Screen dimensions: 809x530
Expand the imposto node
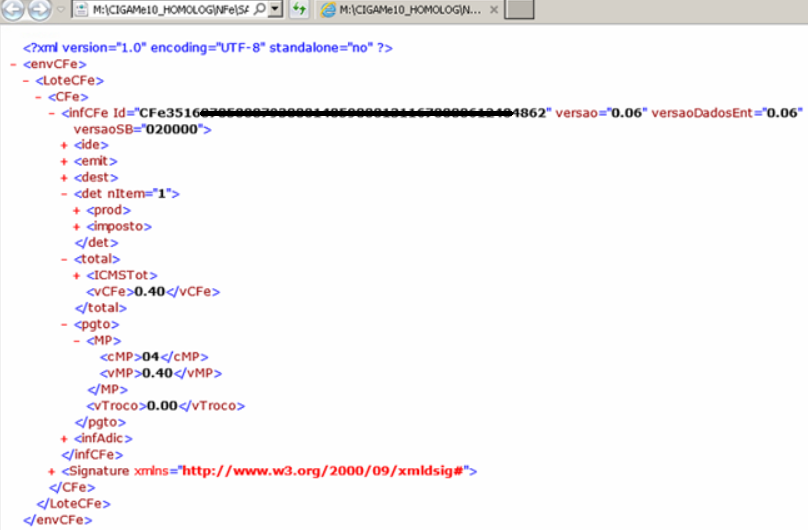pyautogui.click(x=77, y=227)
